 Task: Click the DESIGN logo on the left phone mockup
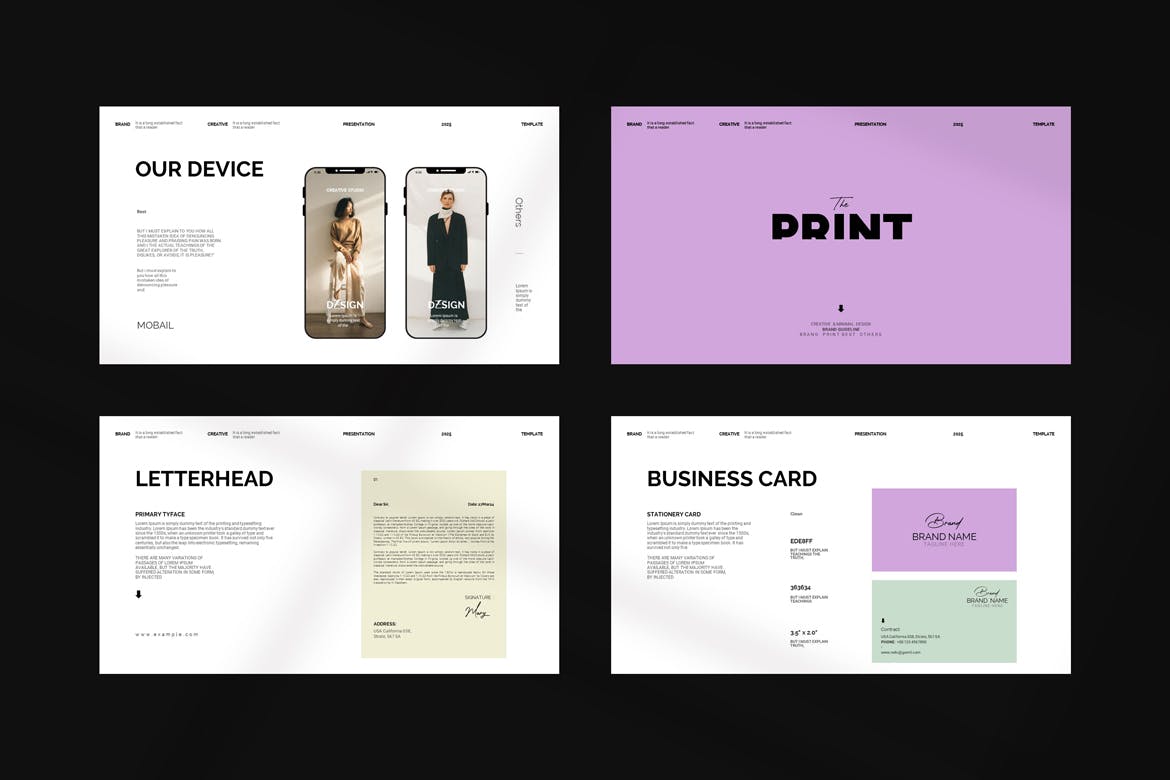345,305
